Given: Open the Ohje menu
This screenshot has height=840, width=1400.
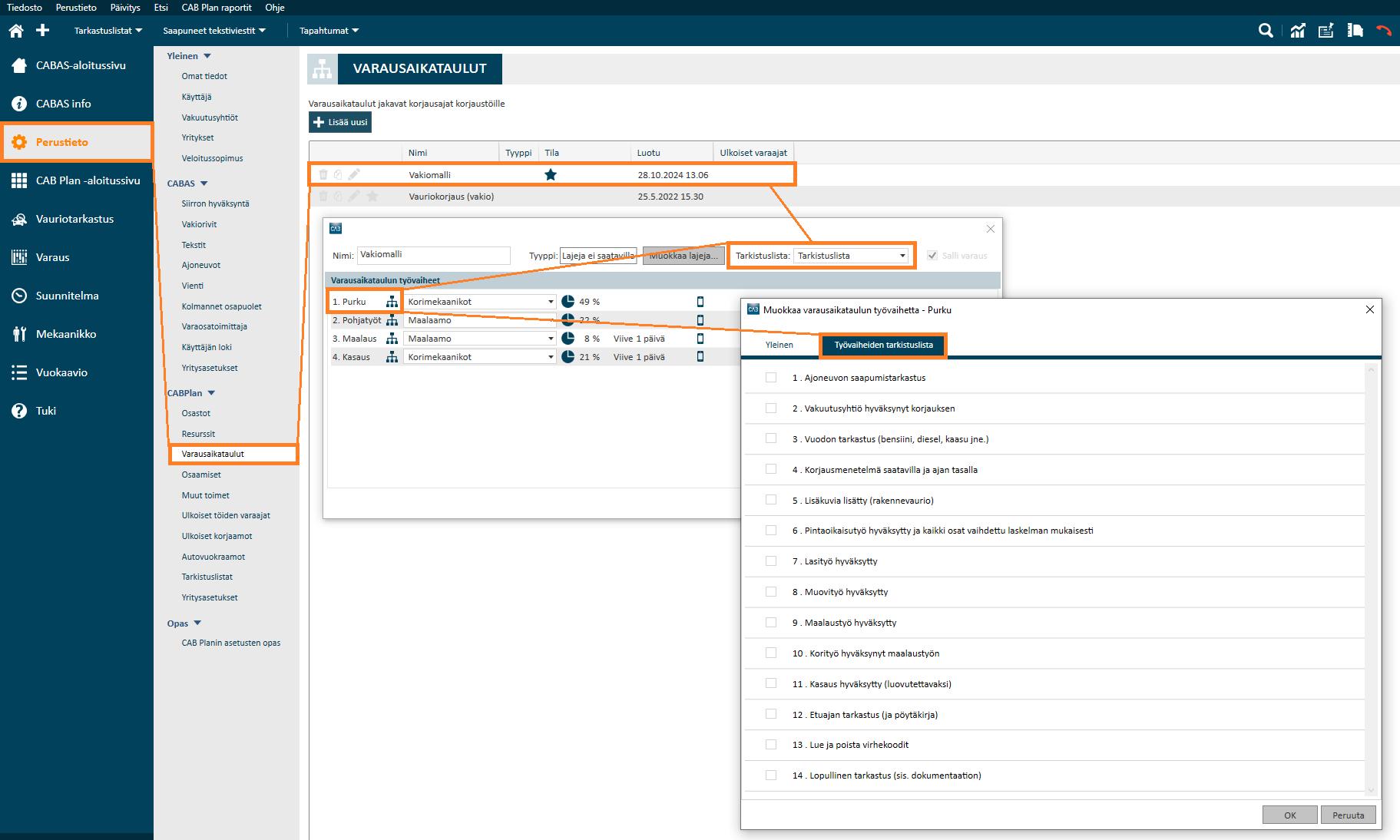Looking at the screenshot, I should tap(275, 8).
